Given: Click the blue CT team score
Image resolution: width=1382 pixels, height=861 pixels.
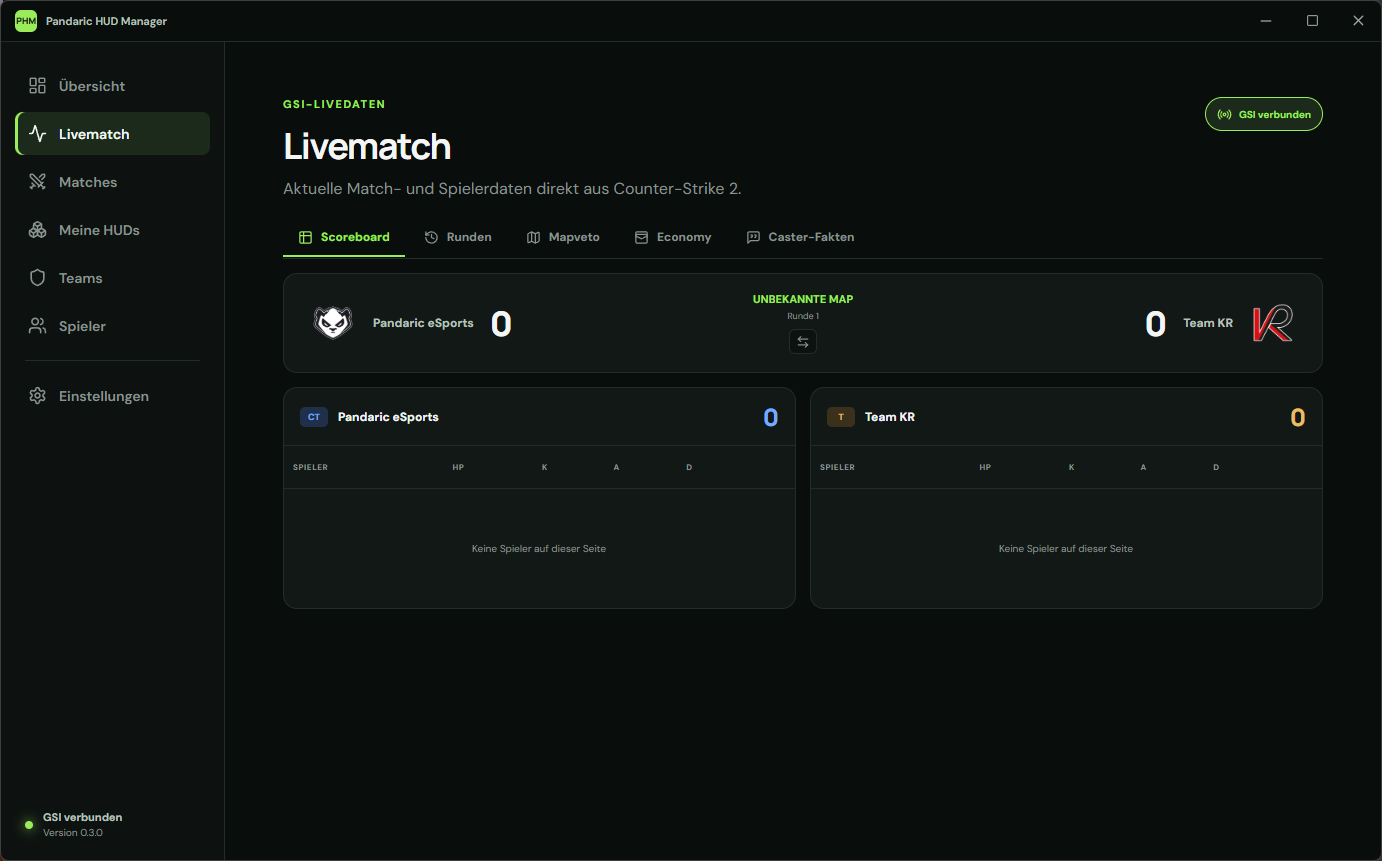Looking at the screenshot, I should click(x=771, y=418).
